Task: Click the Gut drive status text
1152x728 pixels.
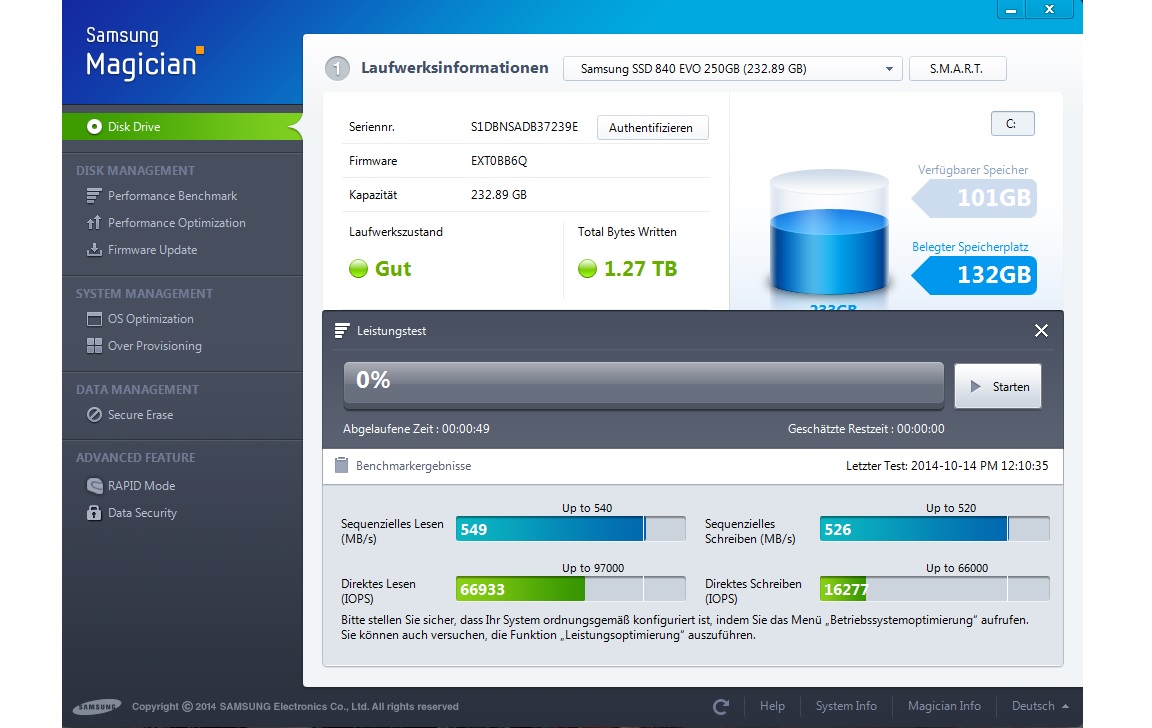Action: coord(393,269)
